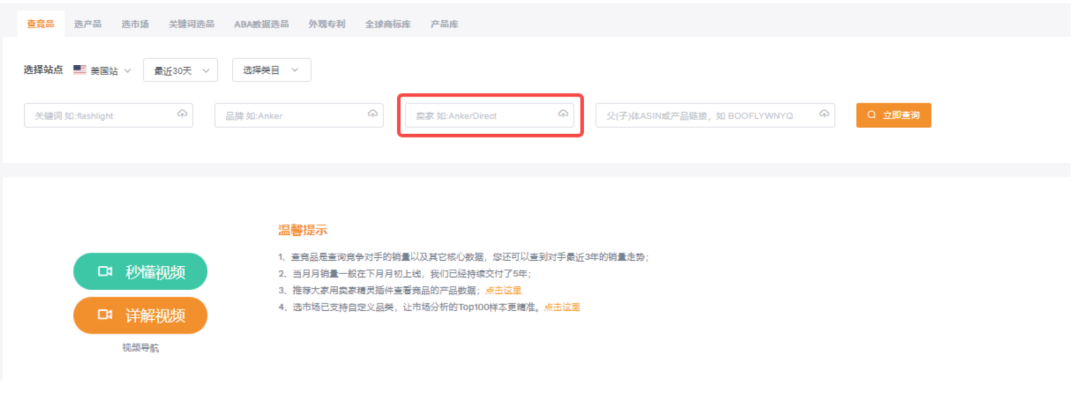Open the 选择类目 category dropdown
The image size is (1080, 396).
coord(271,70)
